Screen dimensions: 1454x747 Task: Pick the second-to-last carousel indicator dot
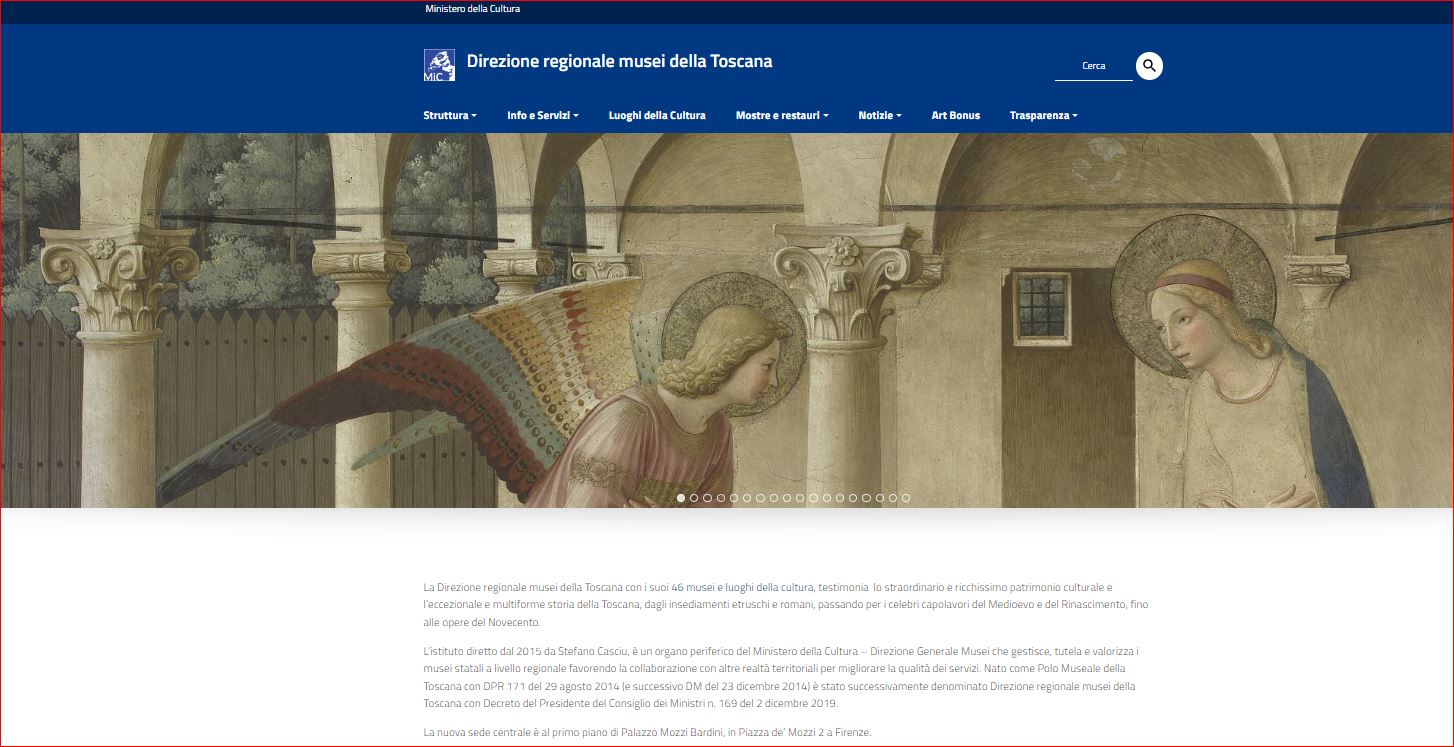pyautogui.click(x=893, y=497)
